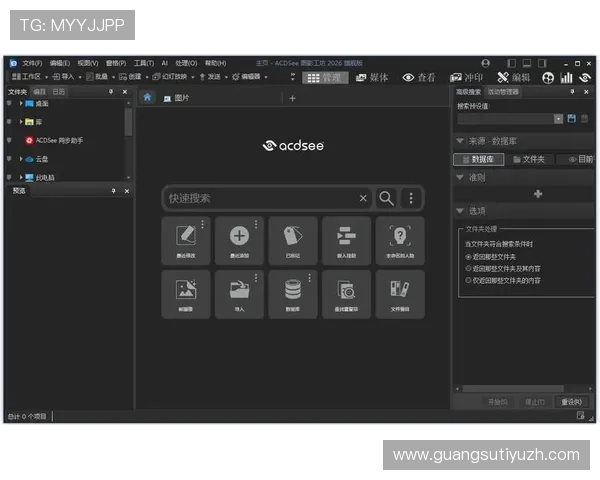600x480 pixels.
Task: Click the status bar icon at bottom right
Action: coord(580,415)
